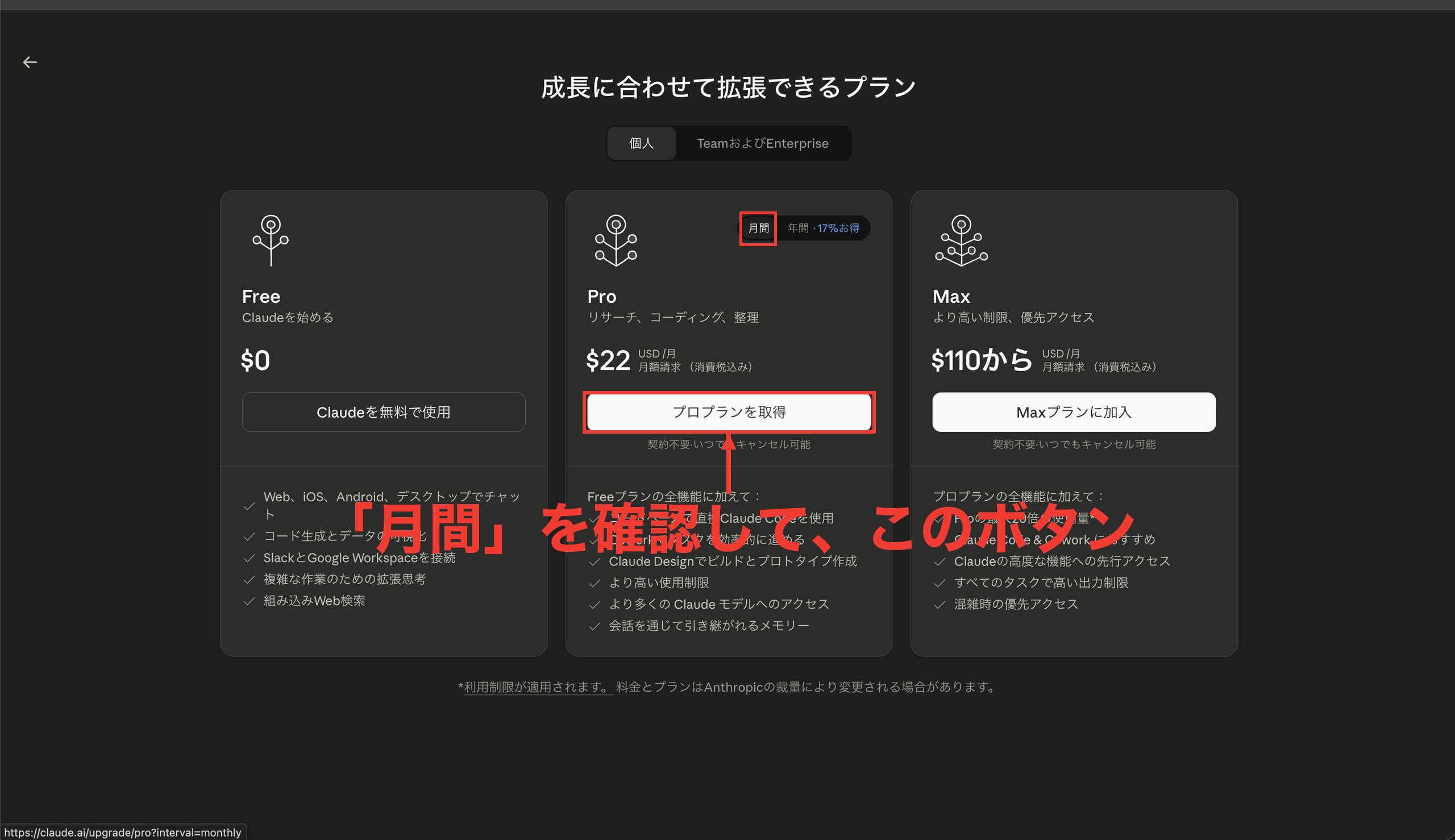The height and width of the screenshot is (840, 1455).
Task: Click プロプランの全機能に加えて text
Action: [1018, 497]
